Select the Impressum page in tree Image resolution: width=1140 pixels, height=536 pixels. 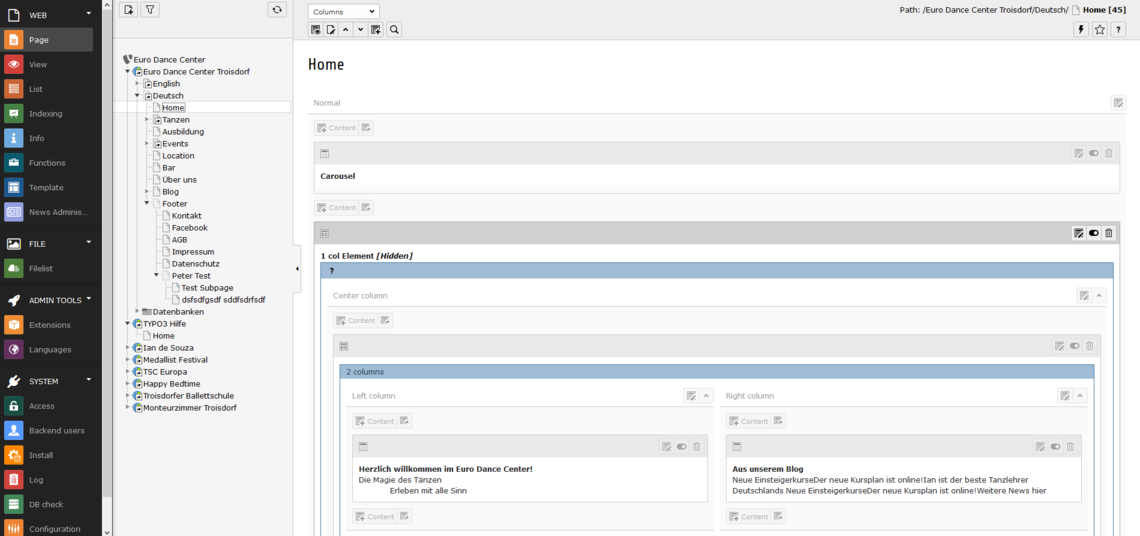[192, 252]
